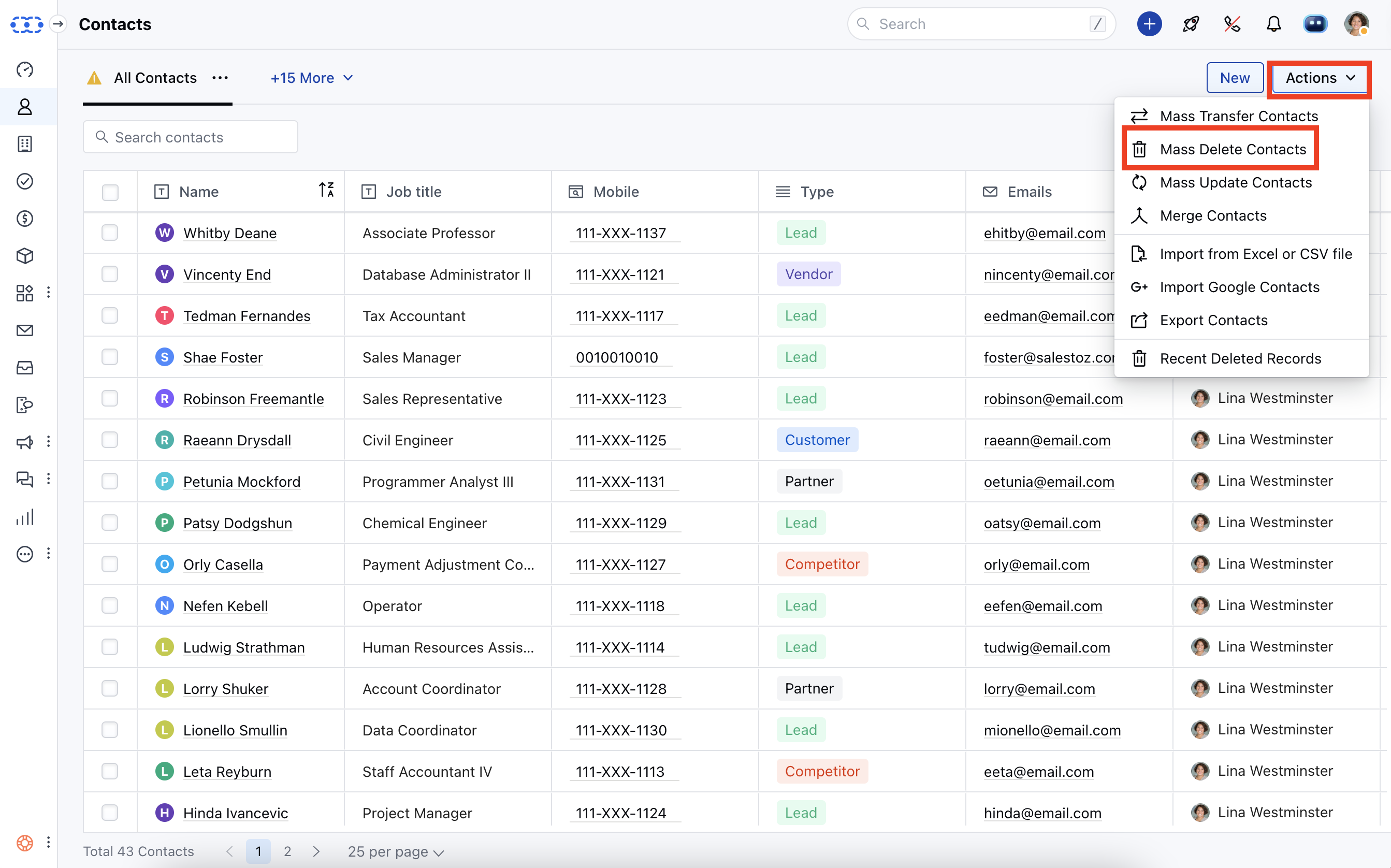Image resolution: width=1391 pixels, height=868 pixels.
Task: Click the blue plus quick-add button
Action: (1149, 24)
